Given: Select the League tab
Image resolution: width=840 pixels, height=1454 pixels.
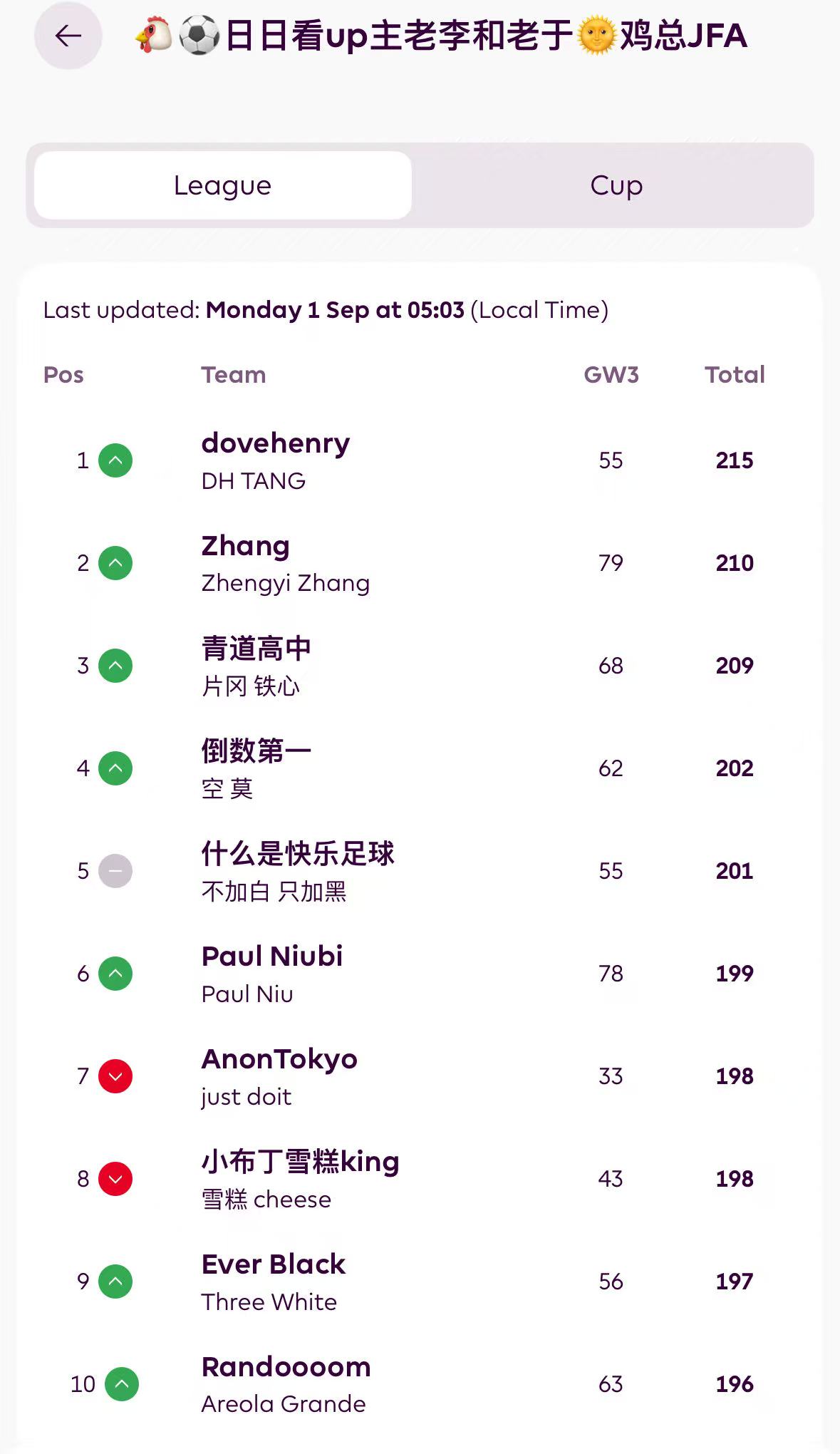Looking at the screenshot, I should pos(222,185).
